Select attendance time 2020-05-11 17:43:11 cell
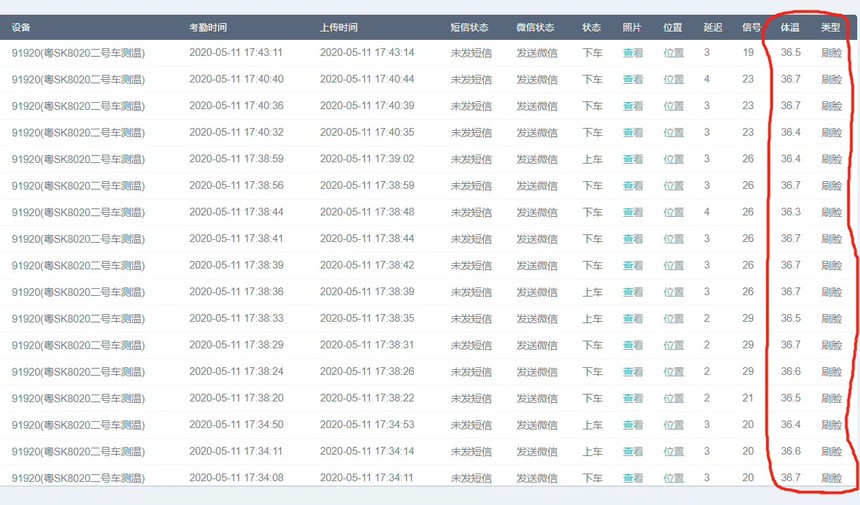Viewport: 860px width, 505px height. 236,53
